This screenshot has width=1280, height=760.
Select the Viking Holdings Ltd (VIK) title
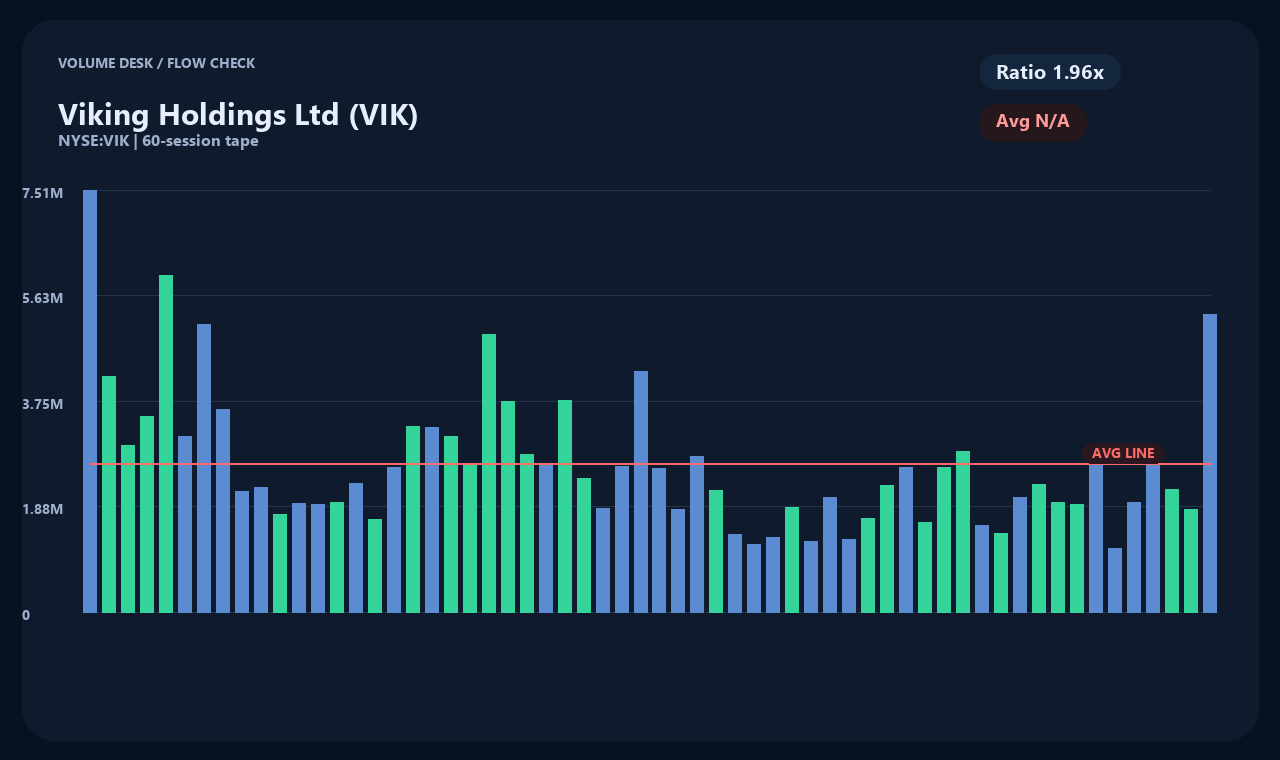[238, 115]
